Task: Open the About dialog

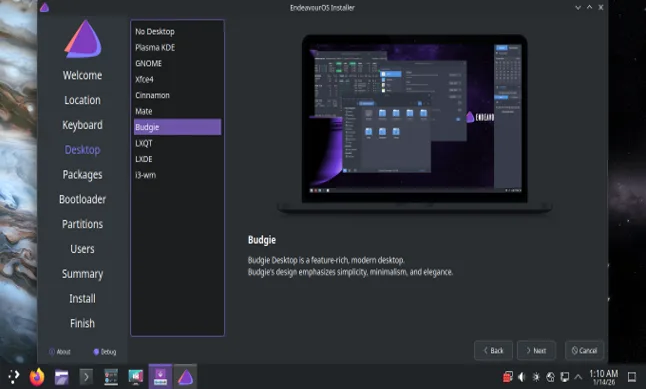Action: coord(60,352)
